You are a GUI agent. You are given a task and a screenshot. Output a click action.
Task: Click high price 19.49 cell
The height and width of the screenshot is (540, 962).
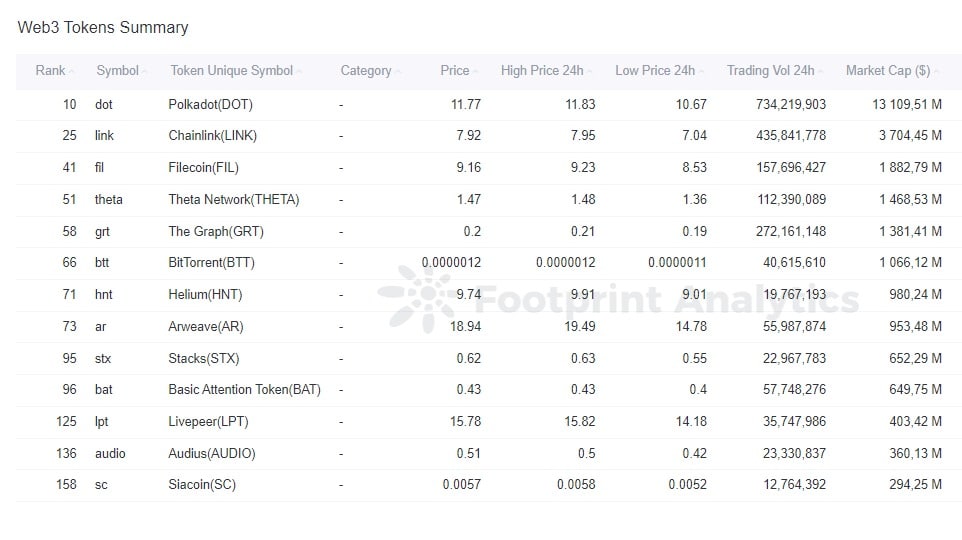(580, 326)
